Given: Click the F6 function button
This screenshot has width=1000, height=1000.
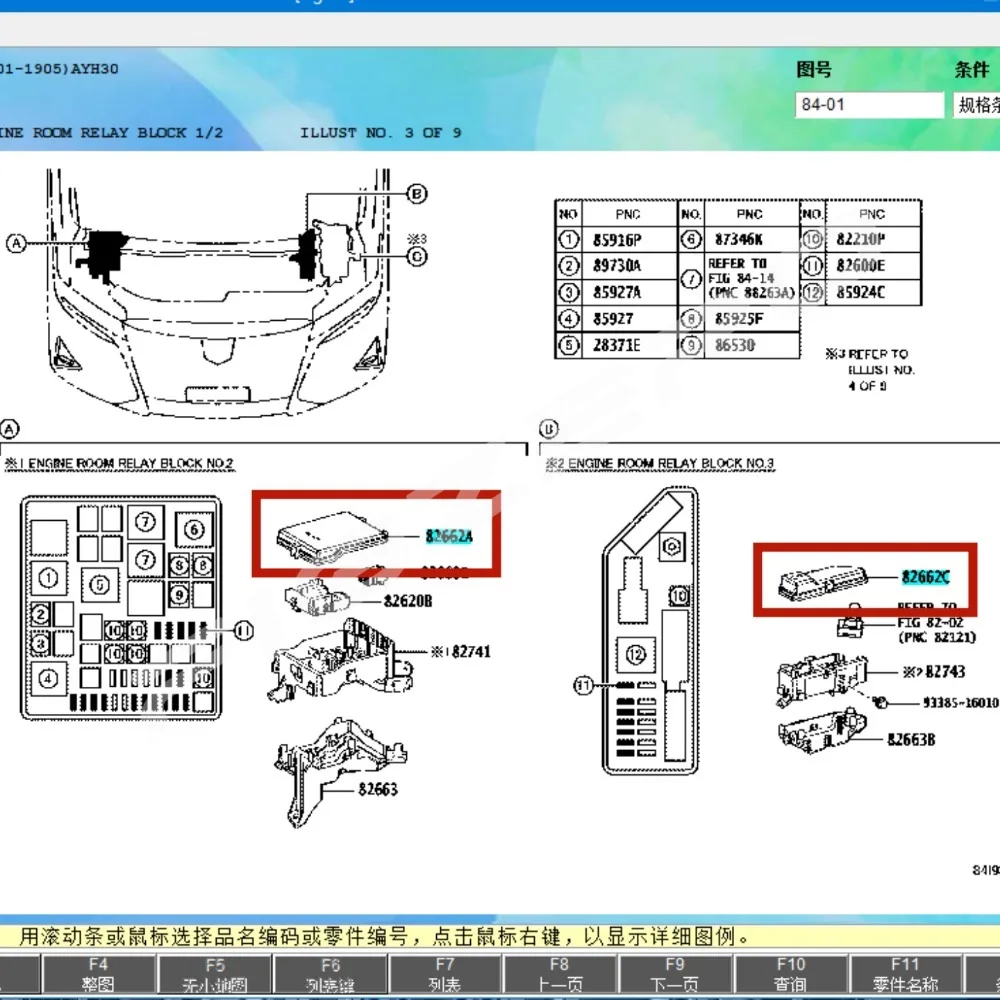Looking at the screenshot, I should [330, 974].
